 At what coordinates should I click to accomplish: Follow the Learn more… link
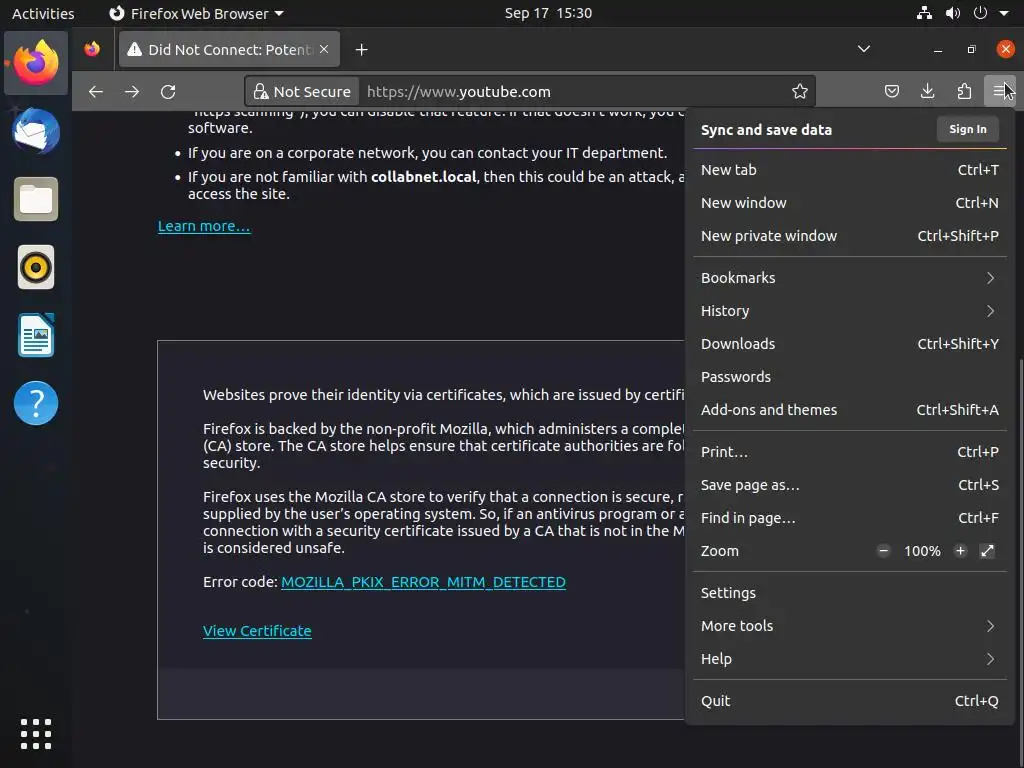[204, 226]
